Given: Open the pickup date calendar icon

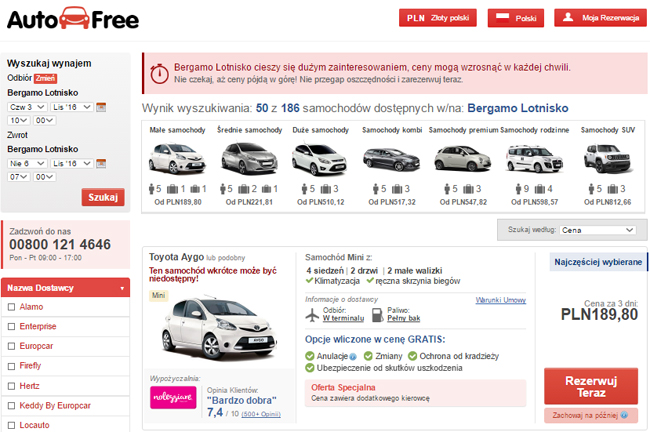Looking at the screenshot, I should [101, 107].
